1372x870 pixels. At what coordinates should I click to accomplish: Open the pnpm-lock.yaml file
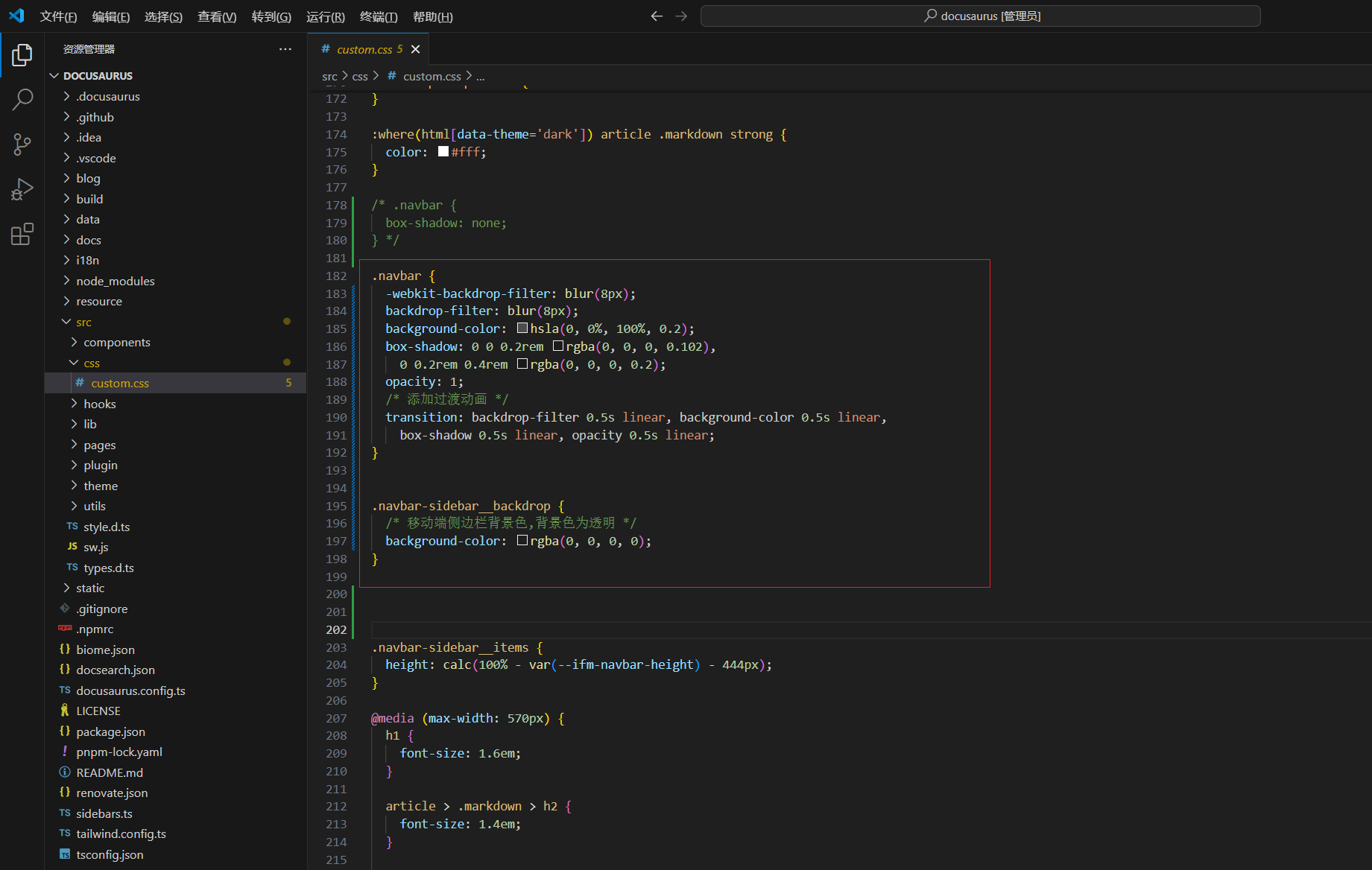tap(118, 752)
